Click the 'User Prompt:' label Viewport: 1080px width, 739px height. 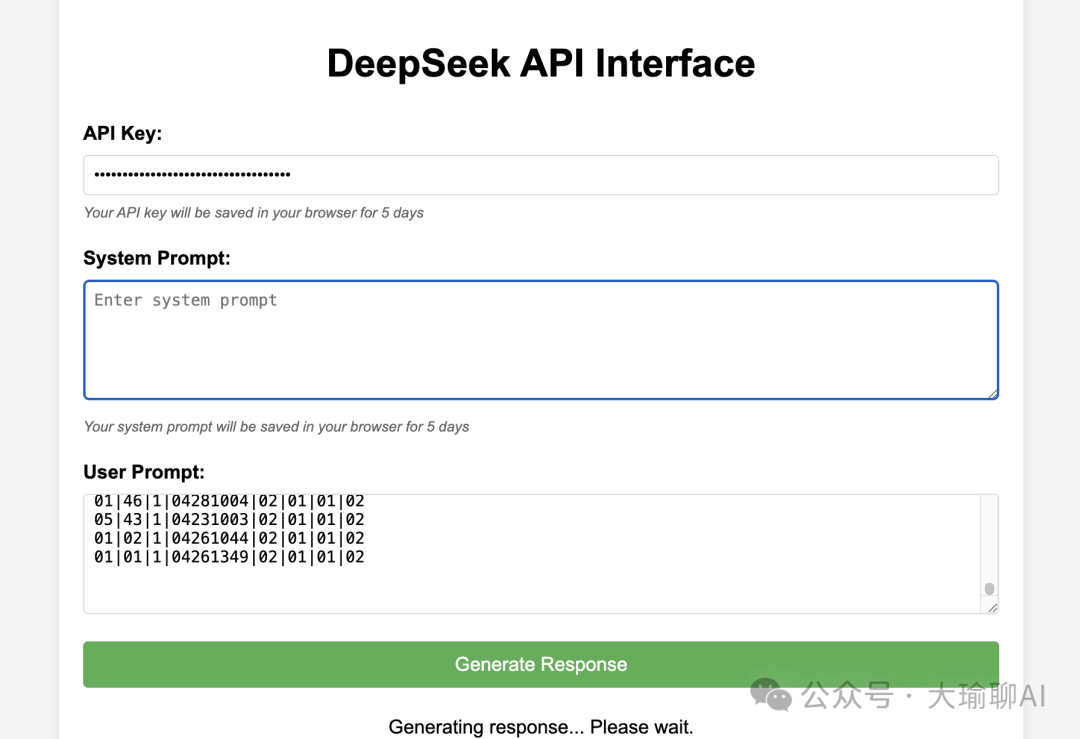pyautogui.click(x=144, y=472)
